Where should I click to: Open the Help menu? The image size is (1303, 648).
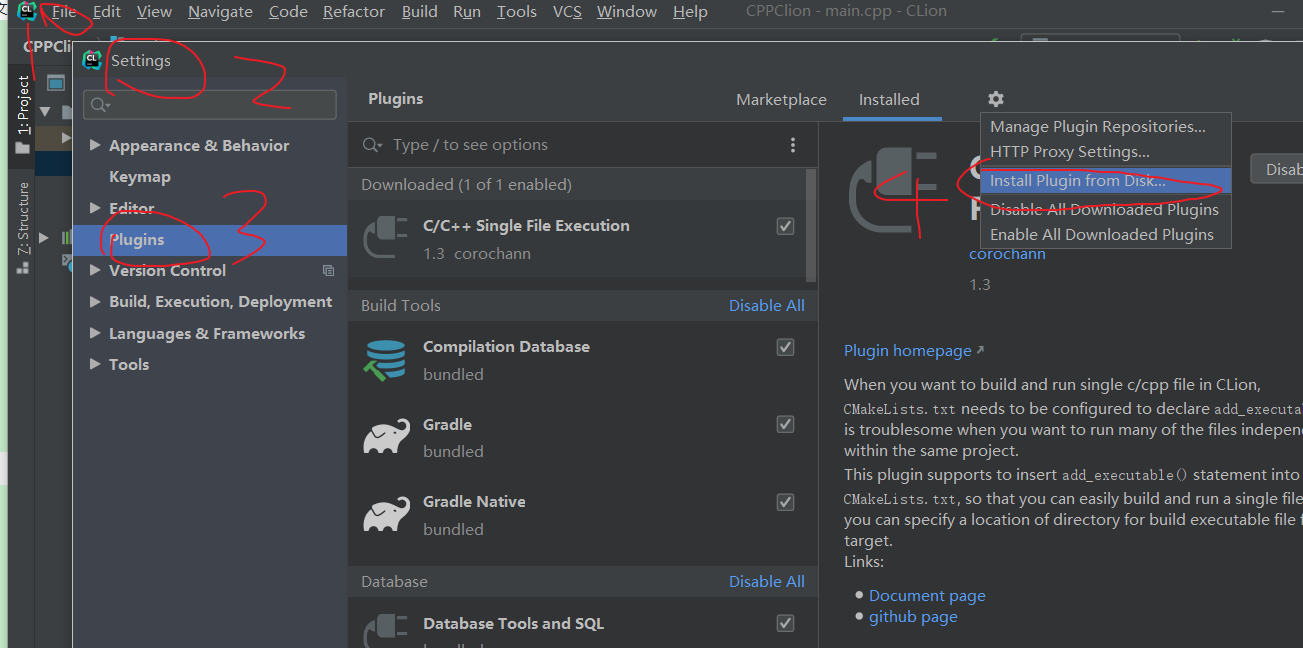(x=690, y=12)
